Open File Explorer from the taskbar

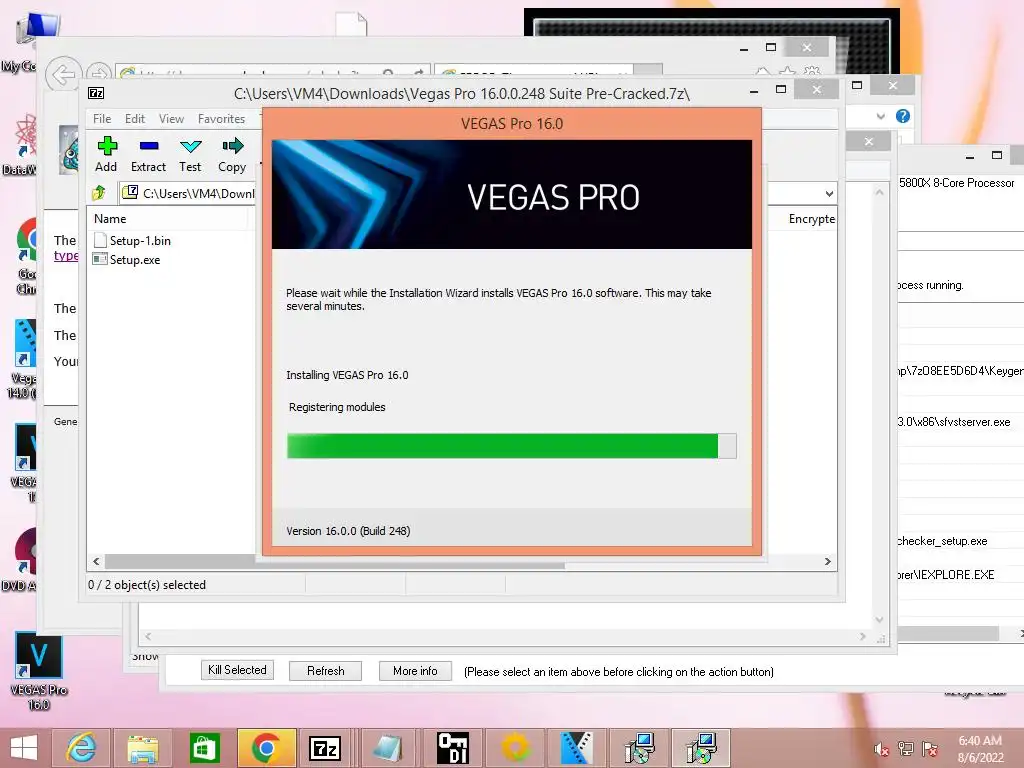click(143, 748)
